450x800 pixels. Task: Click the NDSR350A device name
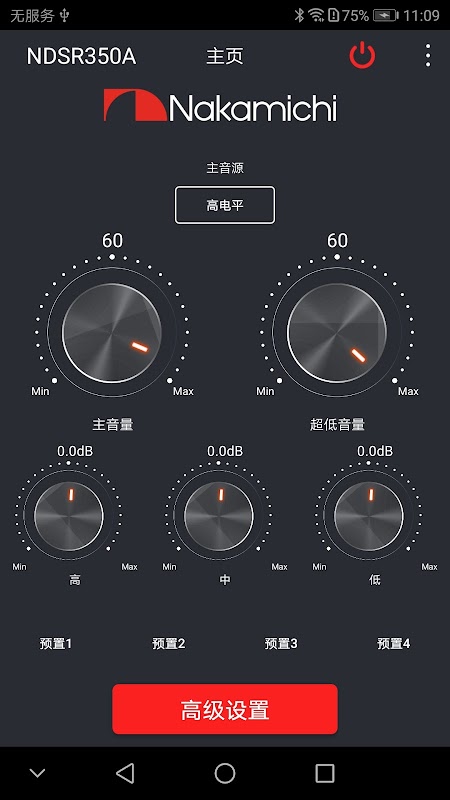[x=82, y=57]
